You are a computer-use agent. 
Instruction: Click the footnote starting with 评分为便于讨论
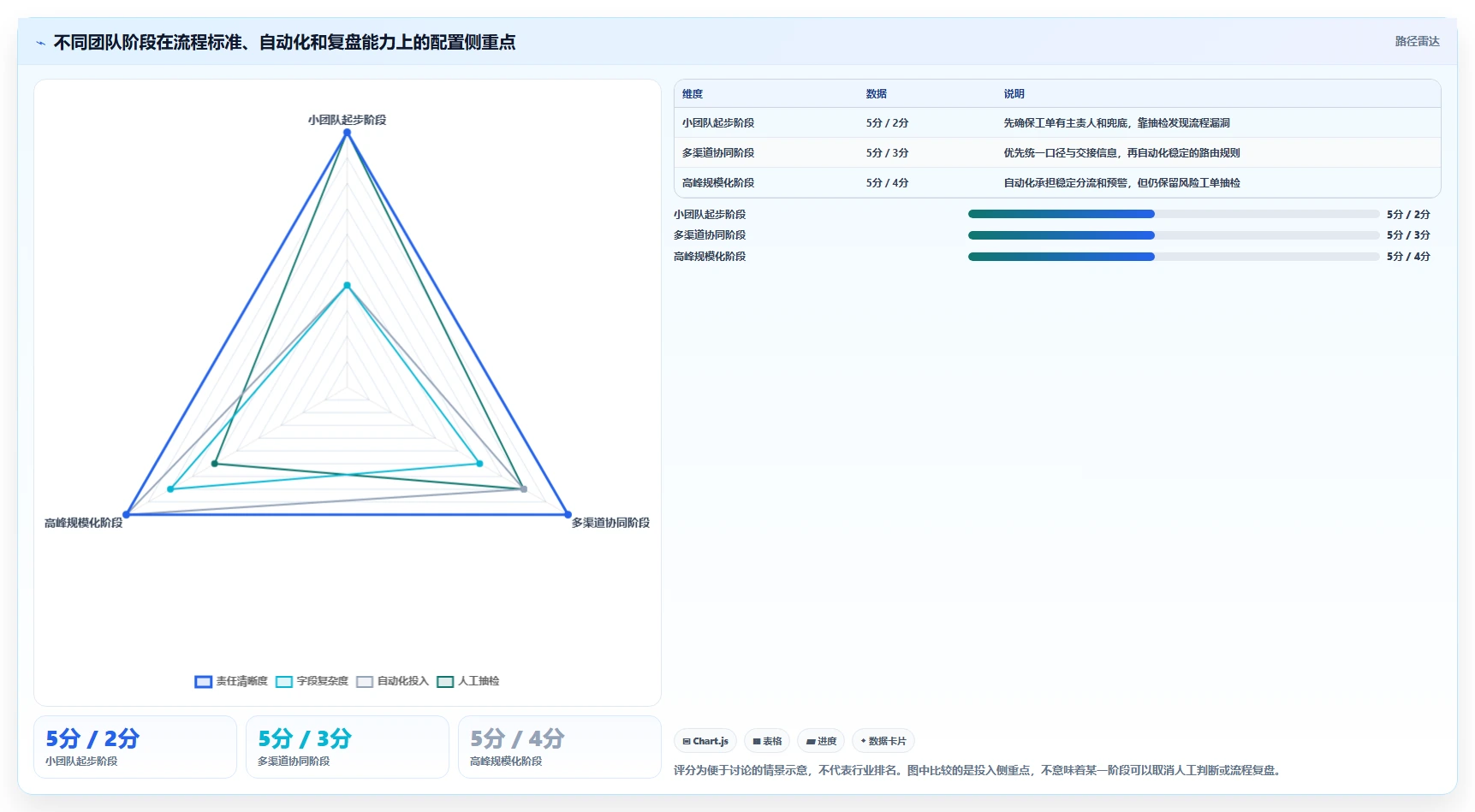coord(978,770)
